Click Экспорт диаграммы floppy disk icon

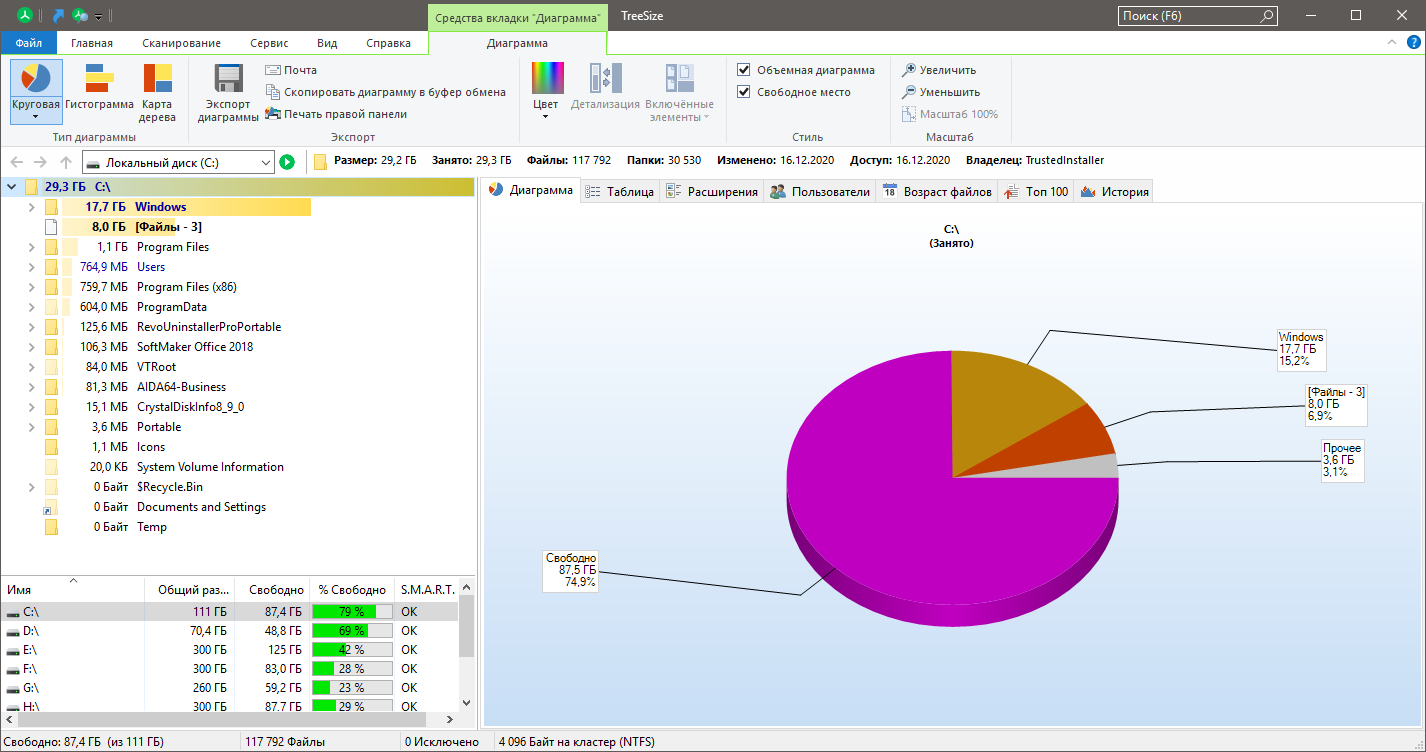click(228, 80)
